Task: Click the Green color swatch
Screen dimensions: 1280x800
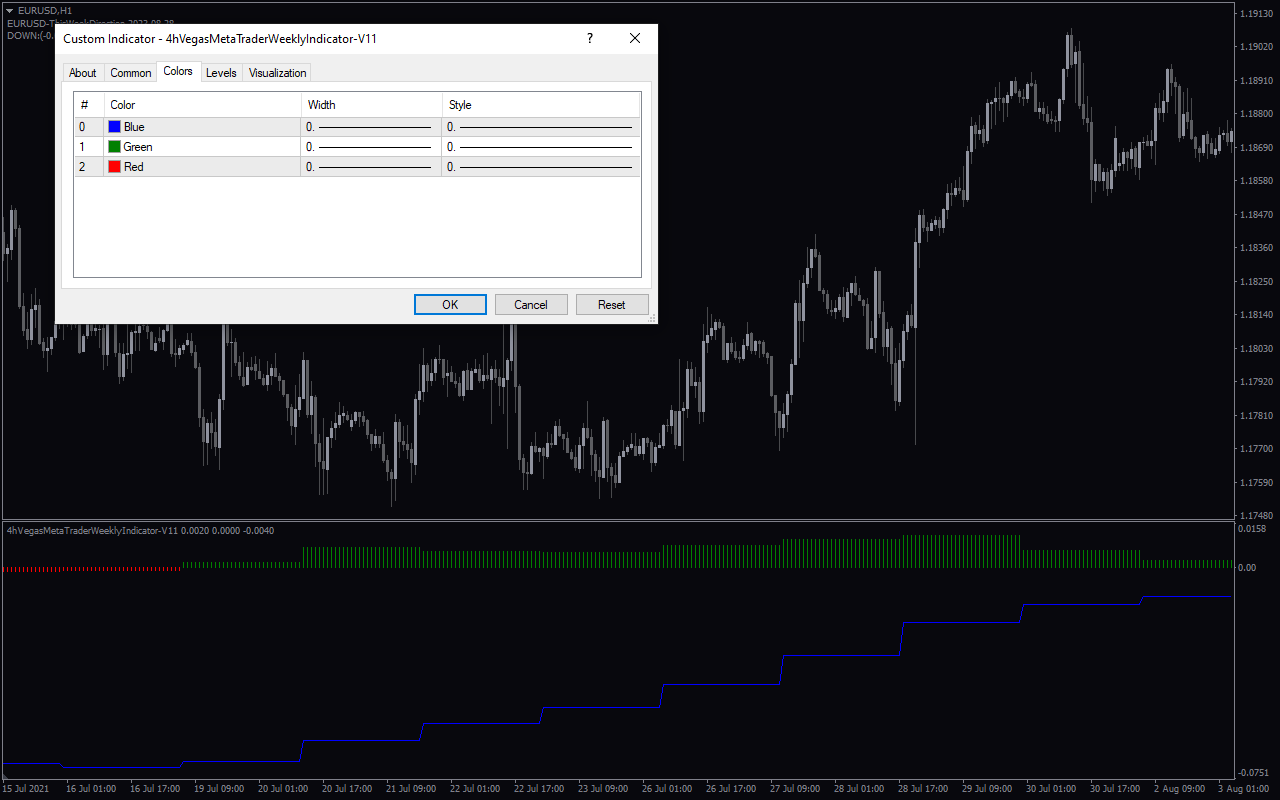Action: click(114, 147)
